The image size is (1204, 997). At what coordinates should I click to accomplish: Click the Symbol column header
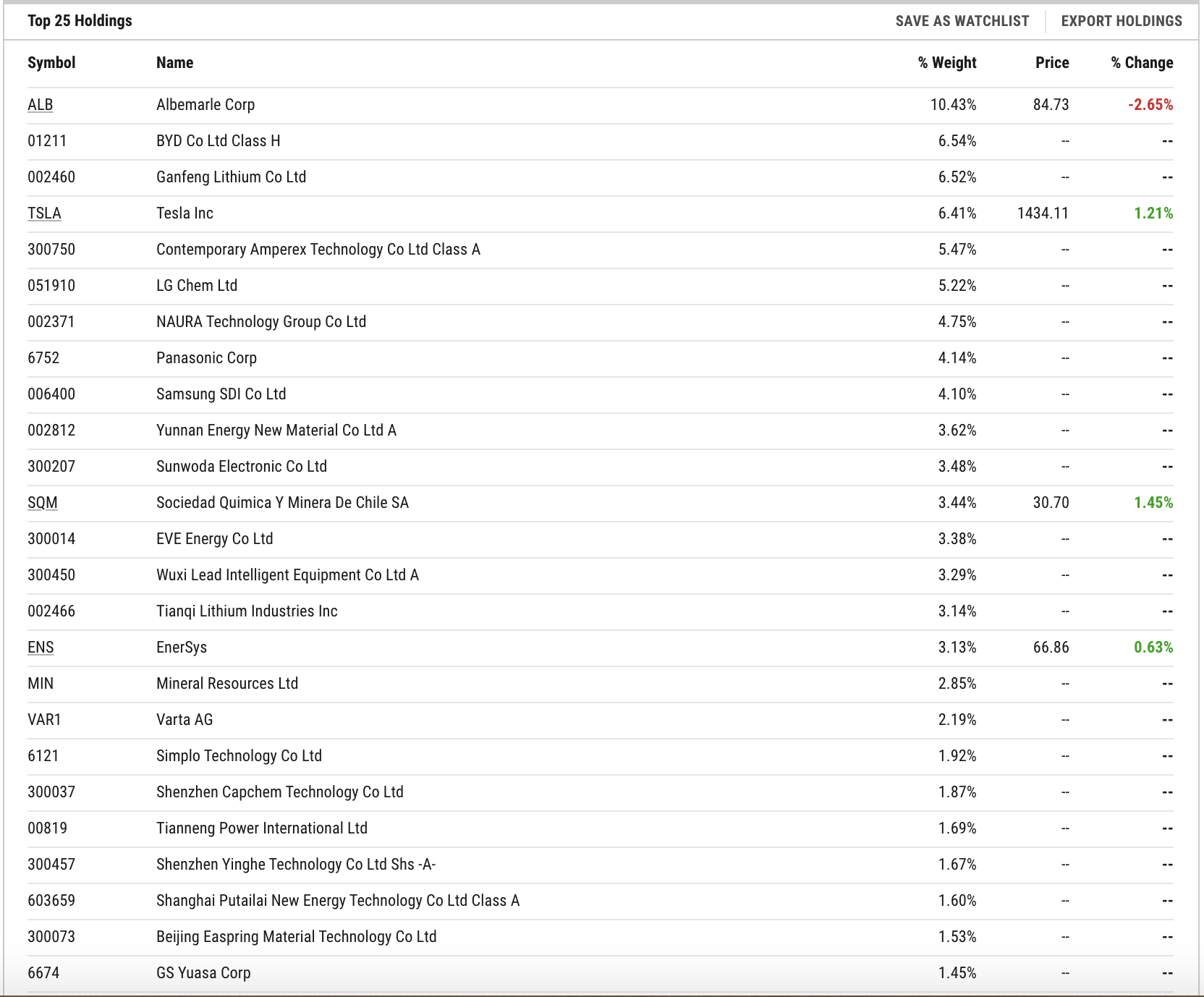pyautogui.click(x=51, y=63)
